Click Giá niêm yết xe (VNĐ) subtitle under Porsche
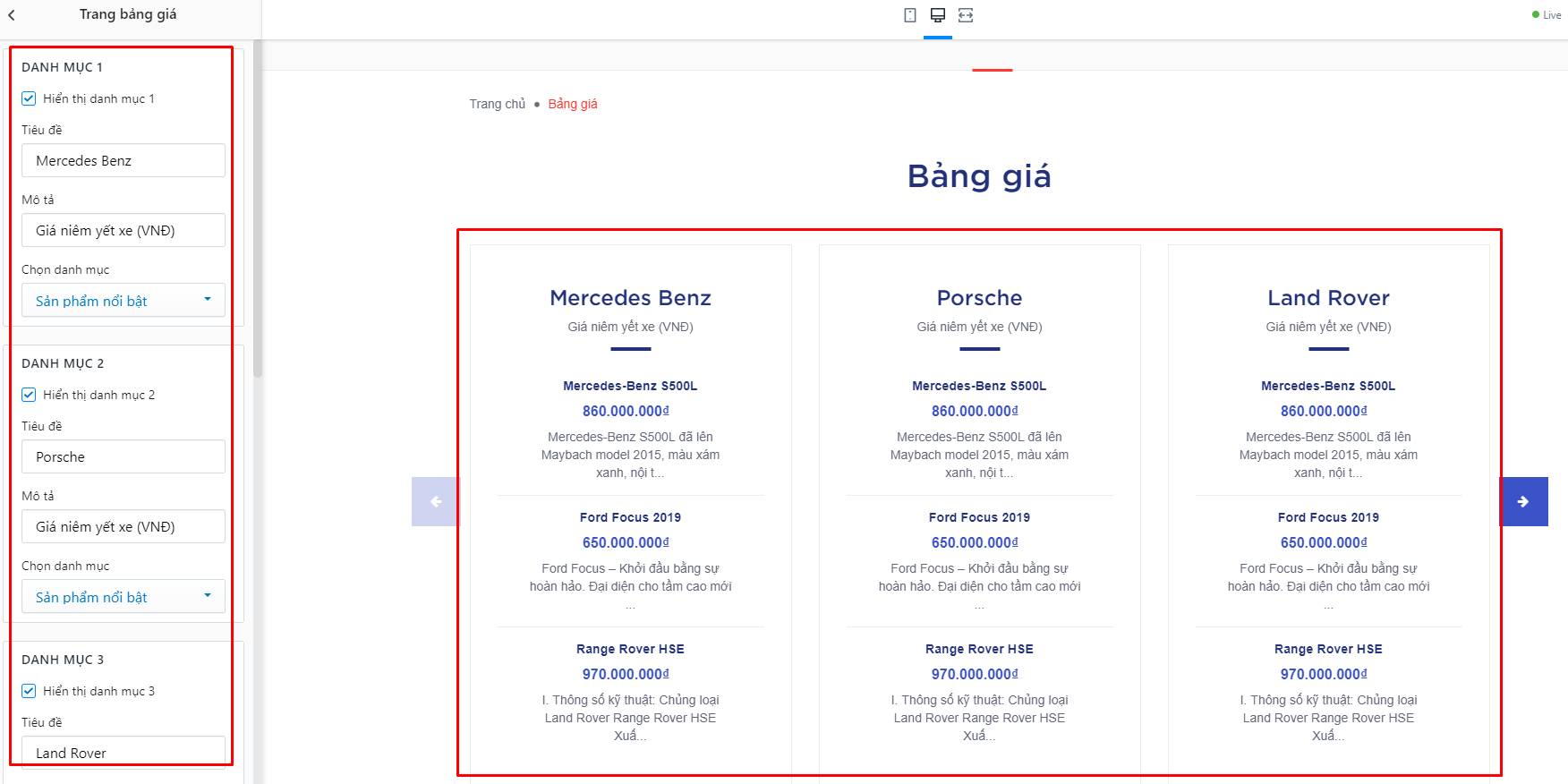 (979, 327)
